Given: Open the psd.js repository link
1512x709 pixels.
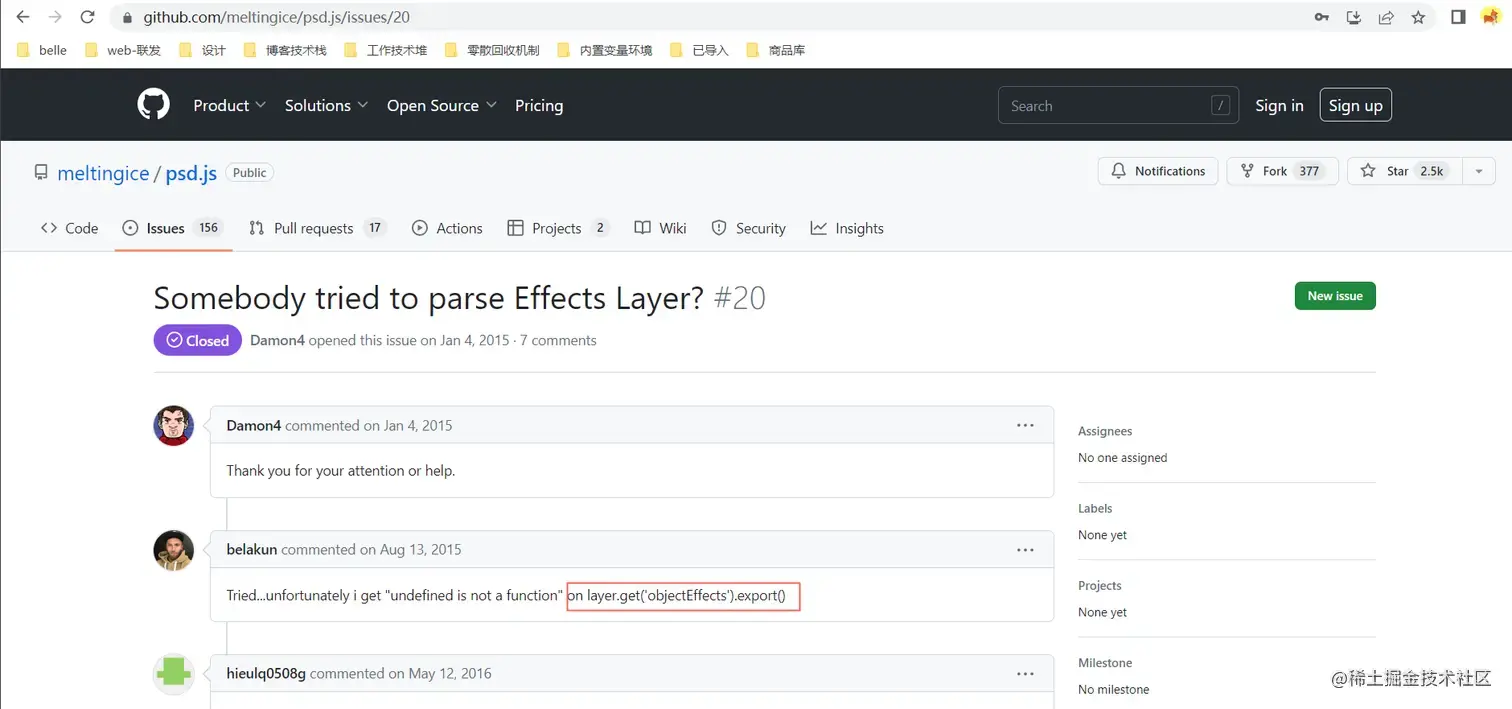Looking at the screenshot, I should (191, 173).
